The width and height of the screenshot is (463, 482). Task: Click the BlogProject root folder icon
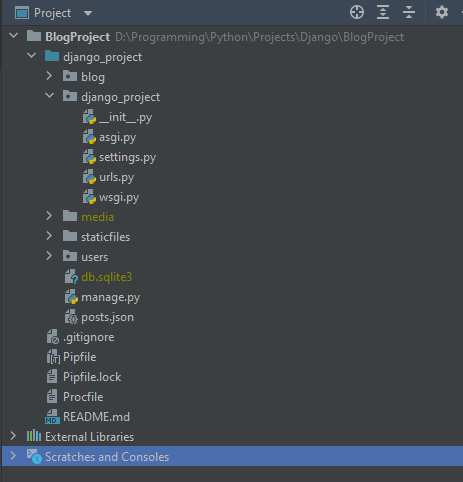coord(34,36)
